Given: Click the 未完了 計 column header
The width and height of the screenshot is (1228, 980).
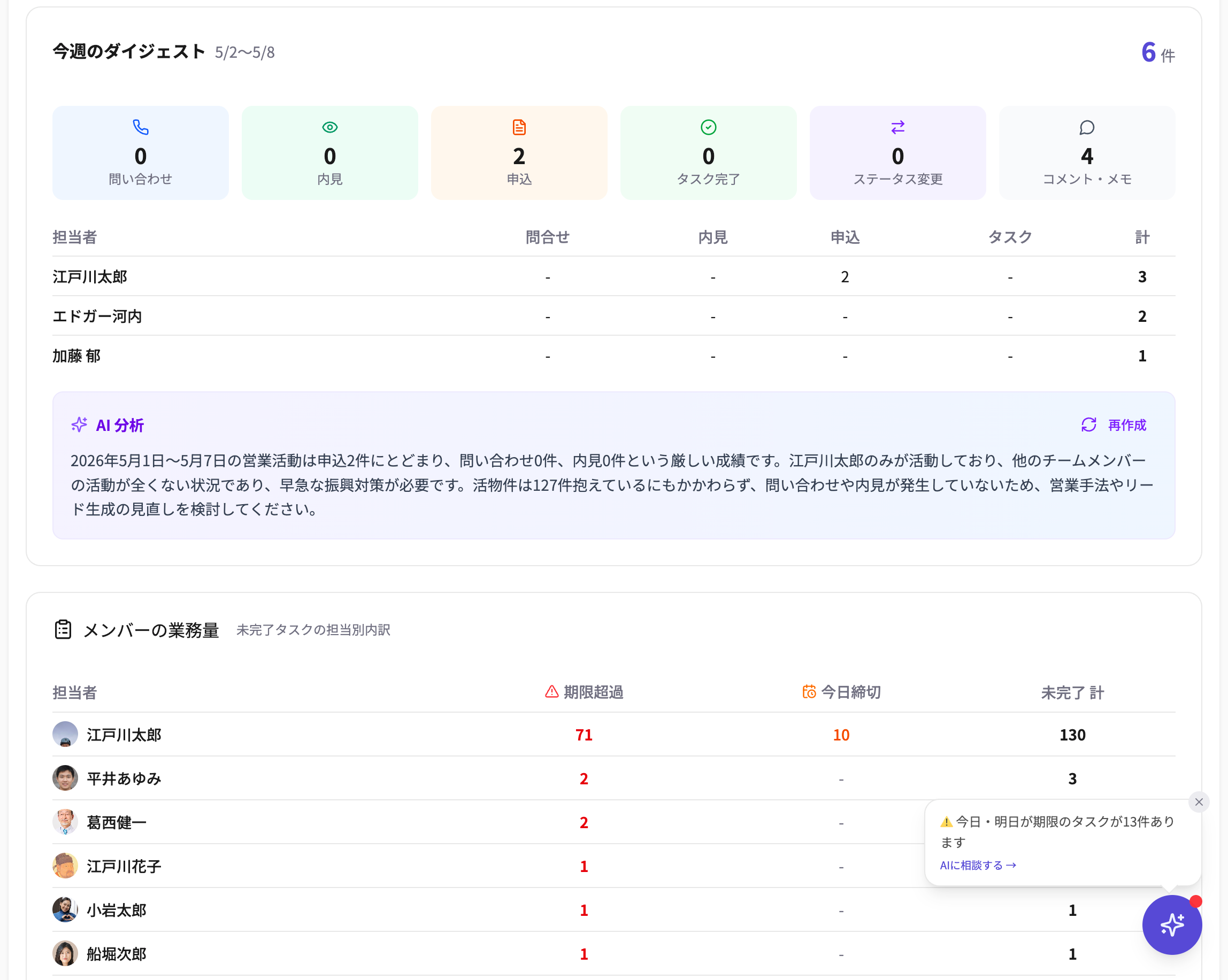Looking at the screenshot, I should [x=1072, y=692].
